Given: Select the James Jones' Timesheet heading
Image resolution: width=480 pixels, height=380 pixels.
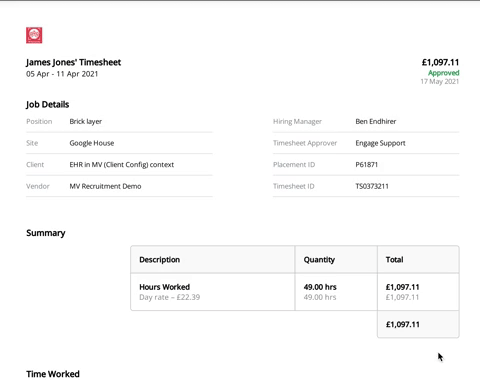Looking at the screenshot, I should 73,62.
